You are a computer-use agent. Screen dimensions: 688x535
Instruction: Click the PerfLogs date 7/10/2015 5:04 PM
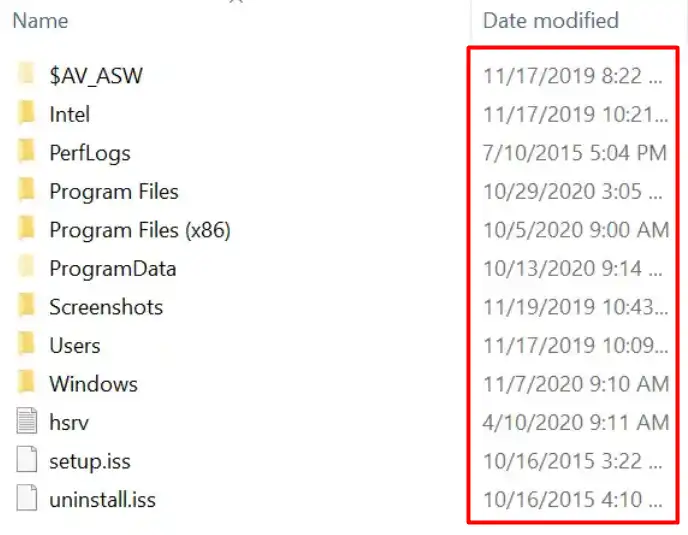(x=574, y=153)
